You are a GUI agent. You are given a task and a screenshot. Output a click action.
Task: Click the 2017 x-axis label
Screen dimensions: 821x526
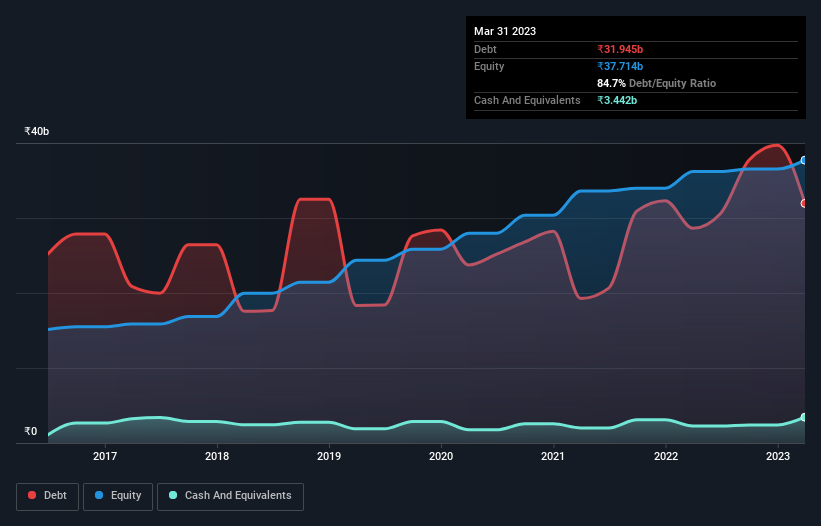[x=105, y=456]
